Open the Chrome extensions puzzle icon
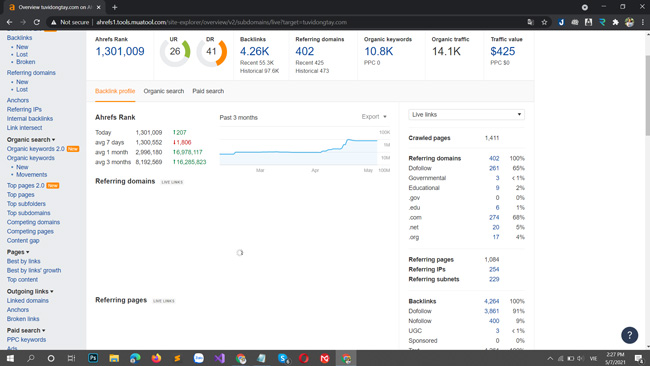 point(616,22)
